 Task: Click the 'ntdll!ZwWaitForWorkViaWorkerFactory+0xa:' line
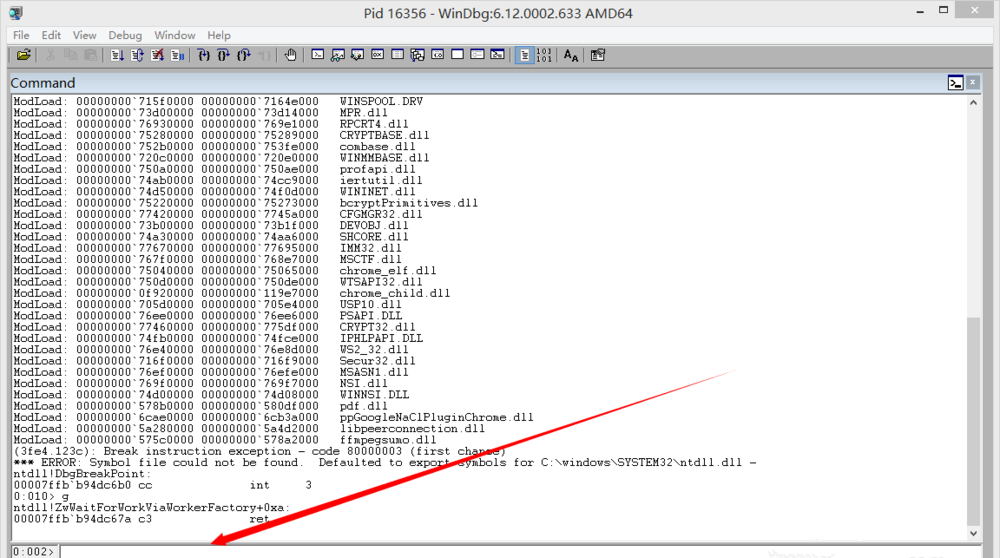152,508
